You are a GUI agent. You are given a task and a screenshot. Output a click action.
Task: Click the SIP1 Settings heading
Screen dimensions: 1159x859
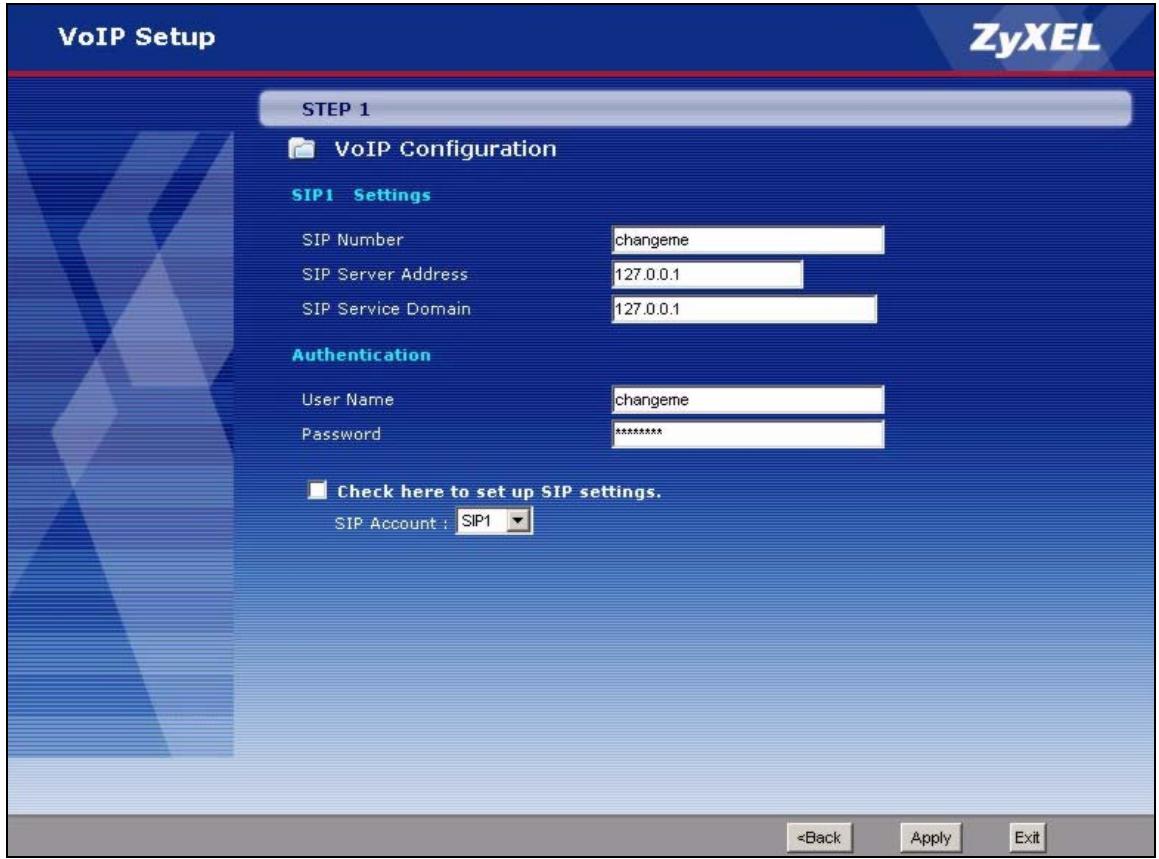pos(361,195)
